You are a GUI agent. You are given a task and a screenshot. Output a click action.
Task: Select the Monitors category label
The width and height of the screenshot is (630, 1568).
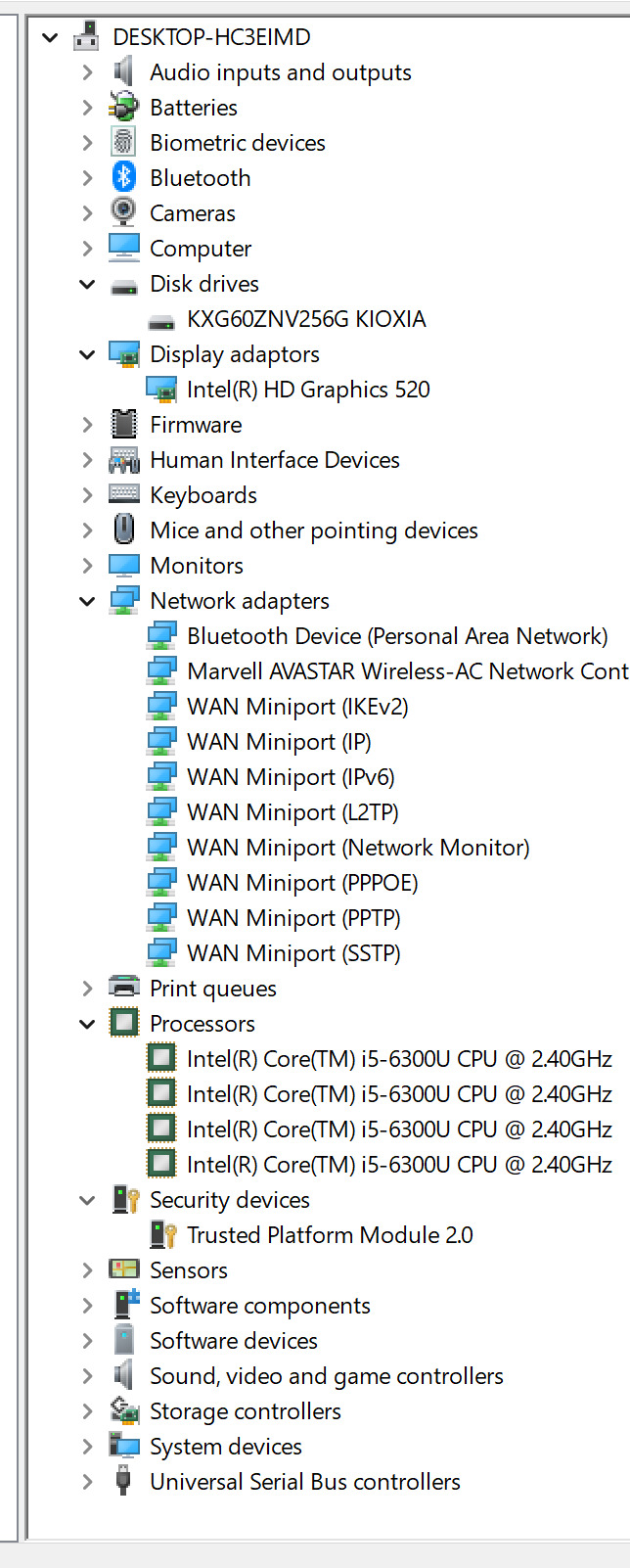click(x=196, y=566)
